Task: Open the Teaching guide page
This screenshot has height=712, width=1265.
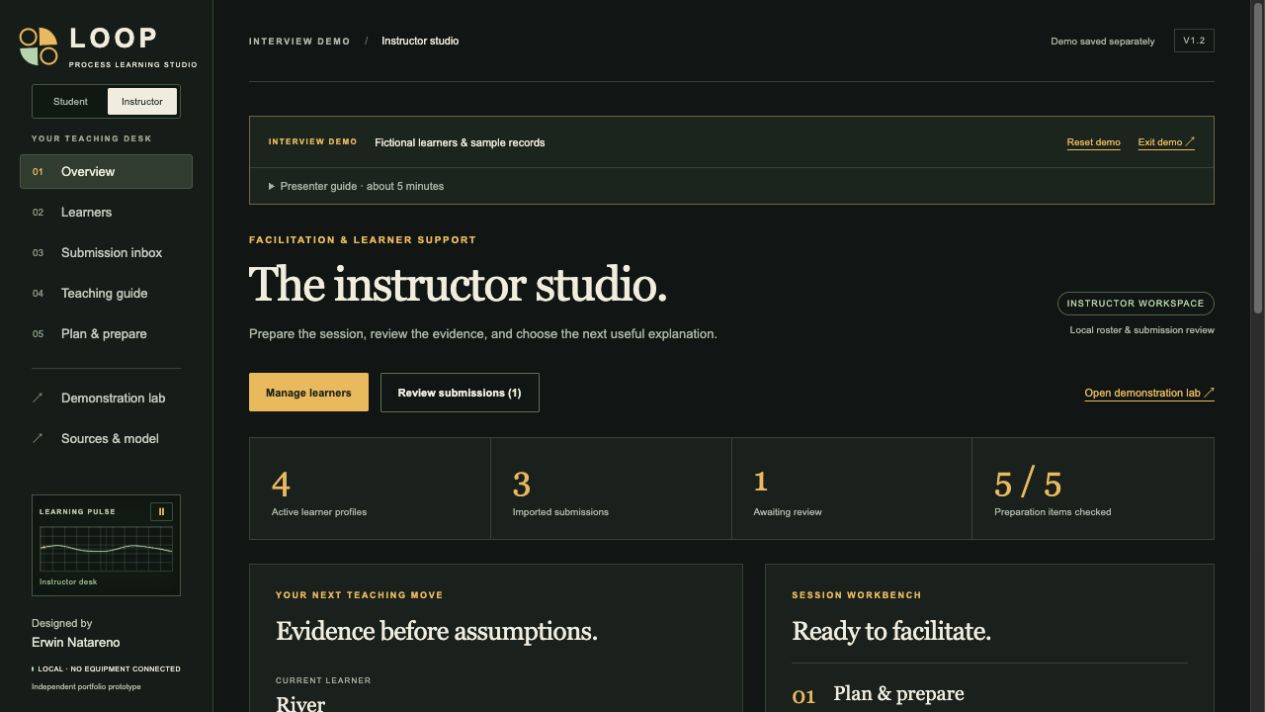Action: point(106,293)
